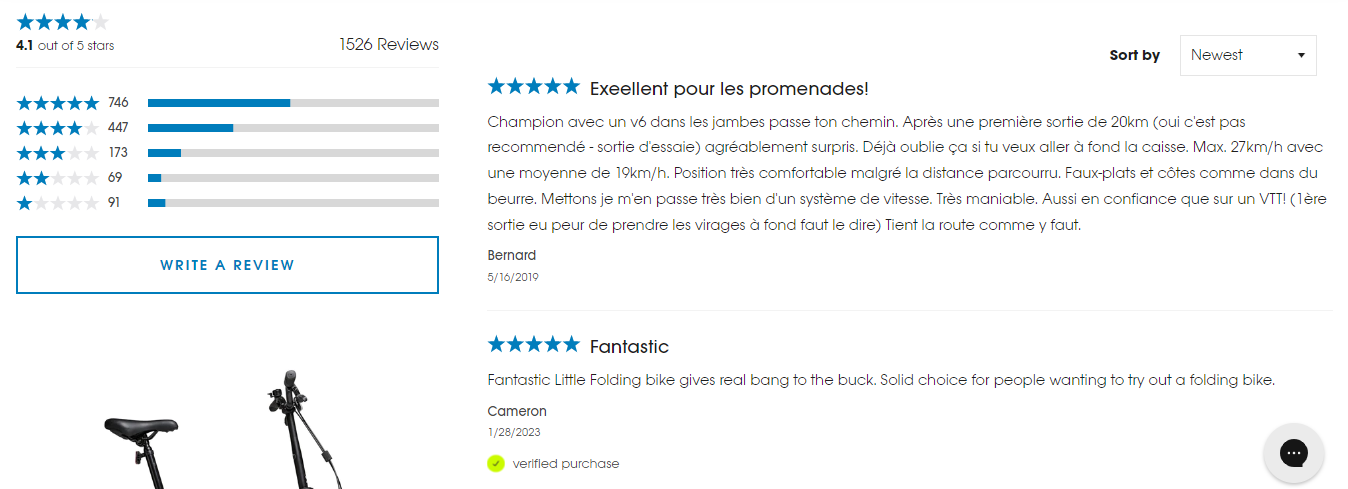Select the 3-star histogram bar
Screen dimensions: 1348x489
[x=293, y=153]
